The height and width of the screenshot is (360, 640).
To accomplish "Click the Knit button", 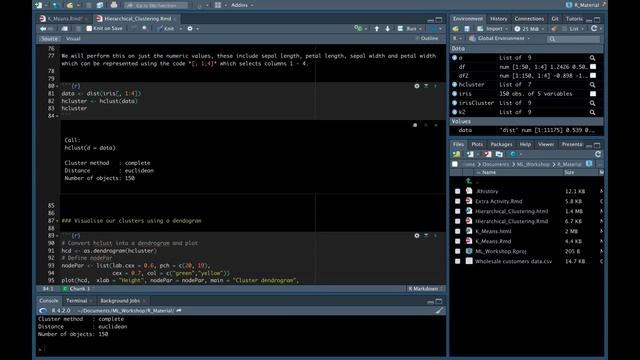I will coord(166,29).
